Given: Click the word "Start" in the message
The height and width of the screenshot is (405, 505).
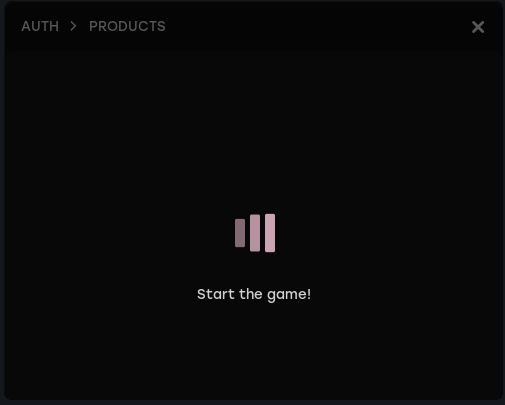Looking at the screenshot, I should coord(216,294).
